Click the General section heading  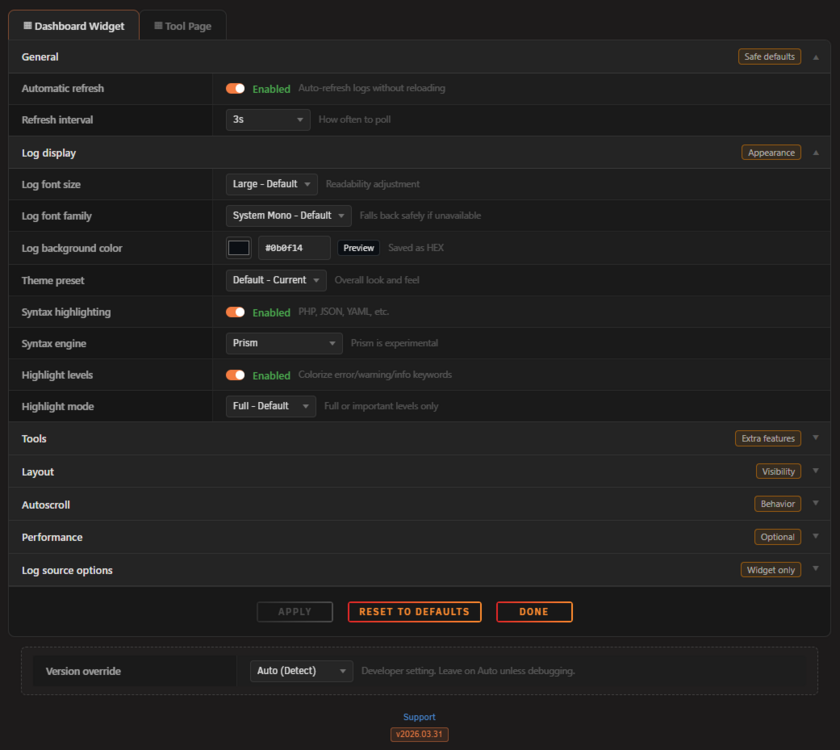coord(40,57)
